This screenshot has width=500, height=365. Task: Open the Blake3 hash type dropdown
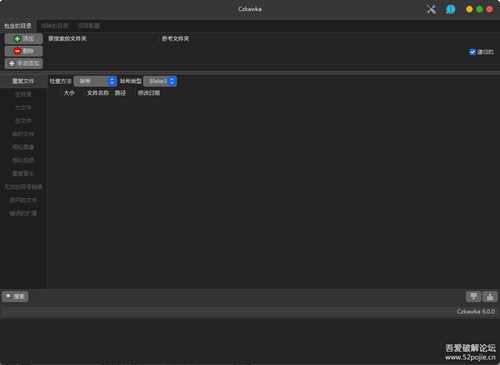tap(160, 81)
